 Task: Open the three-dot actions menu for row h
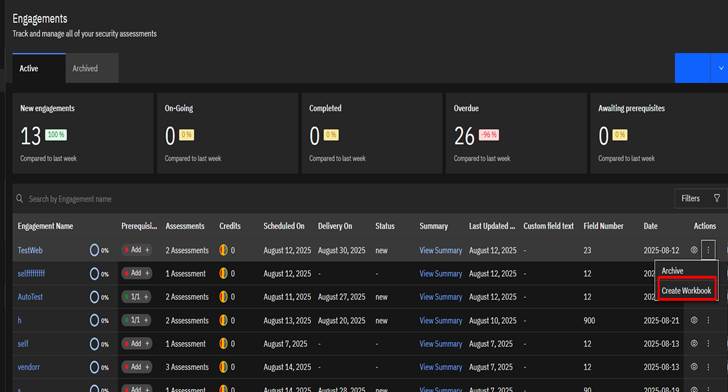(x=708, y=320)
